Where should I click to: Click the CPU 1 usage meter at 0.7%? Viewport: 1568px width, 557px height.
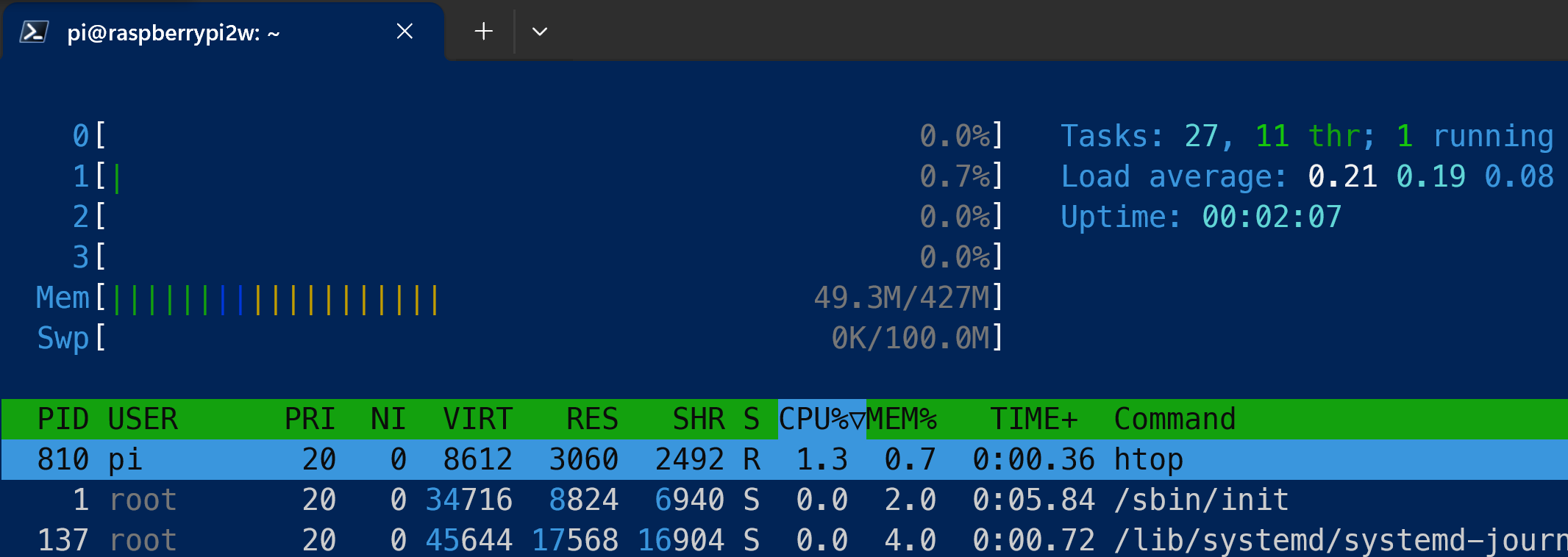[x=538, y=176]
